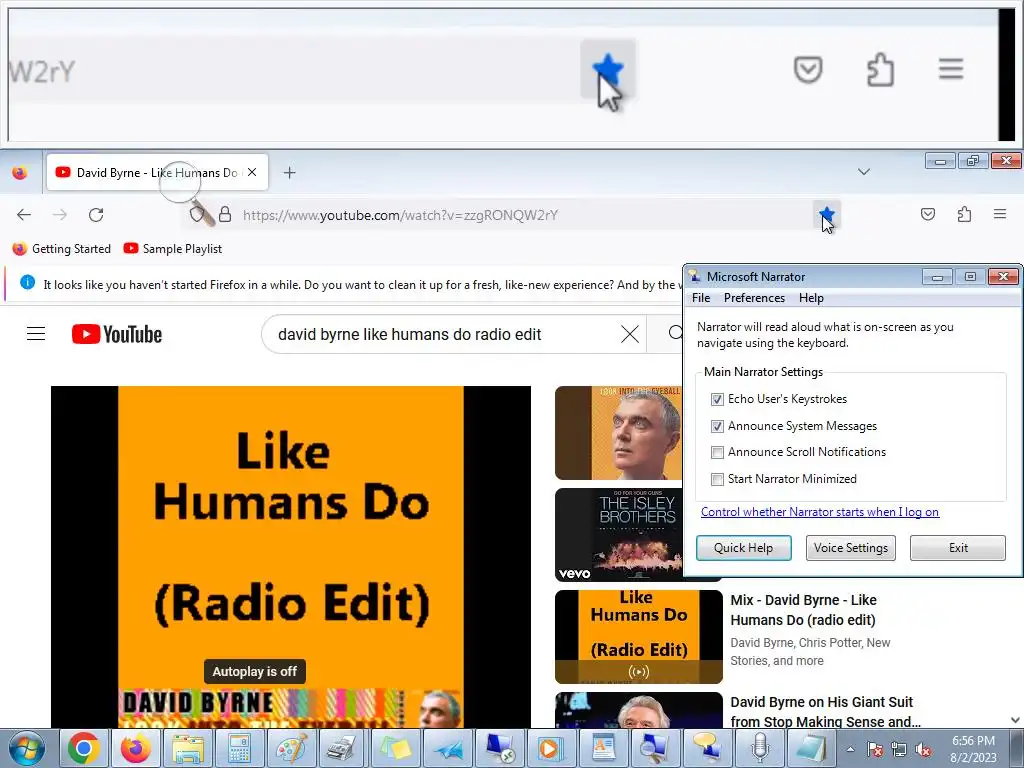Screen dimensions: 1024x768
Task: Click the Quick Help button
Action: coord(743,548)
